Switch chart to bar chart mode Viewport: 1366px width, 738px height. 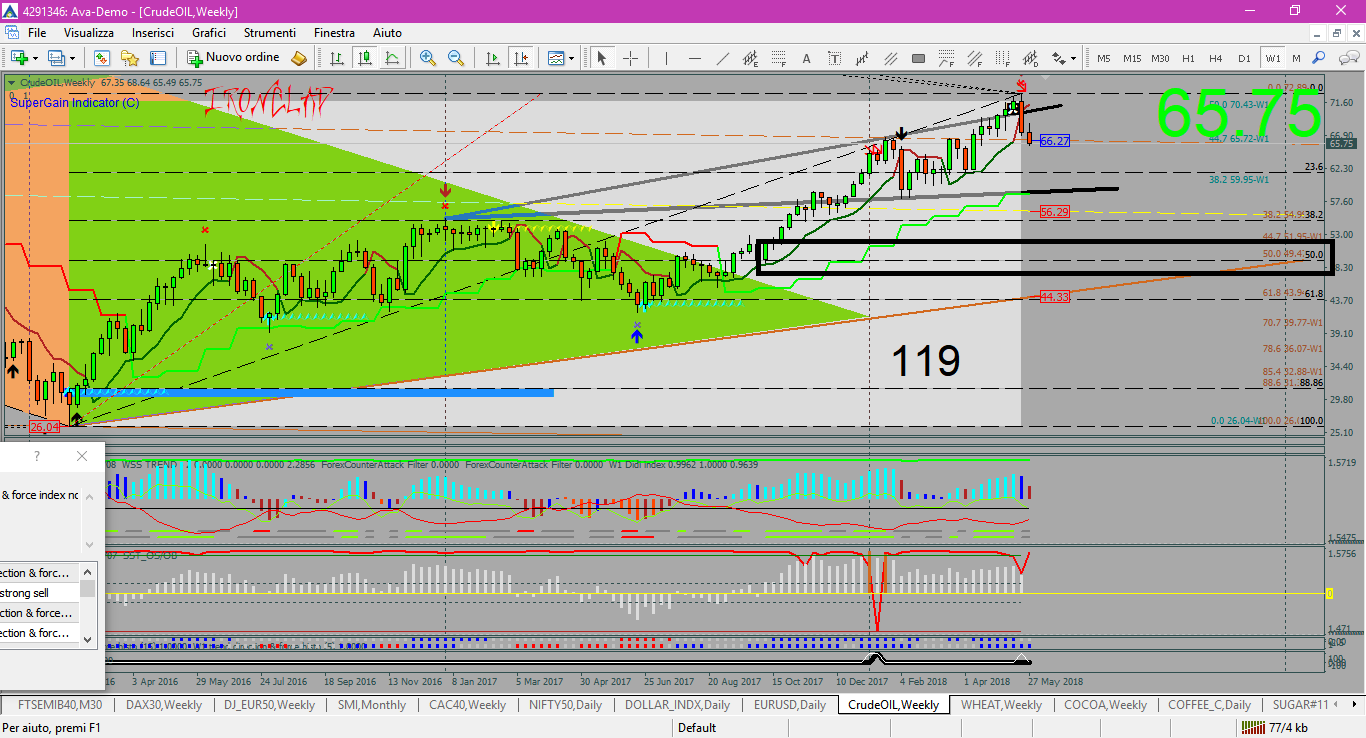click(x=336, y=57)
